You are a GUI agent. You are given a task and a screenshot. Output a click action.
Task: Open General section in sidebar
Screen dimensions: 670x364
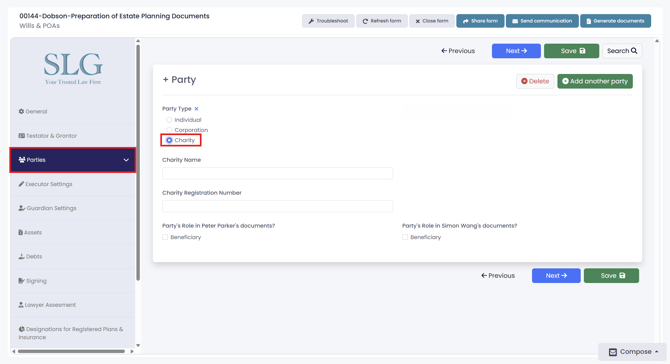[73, 112]
